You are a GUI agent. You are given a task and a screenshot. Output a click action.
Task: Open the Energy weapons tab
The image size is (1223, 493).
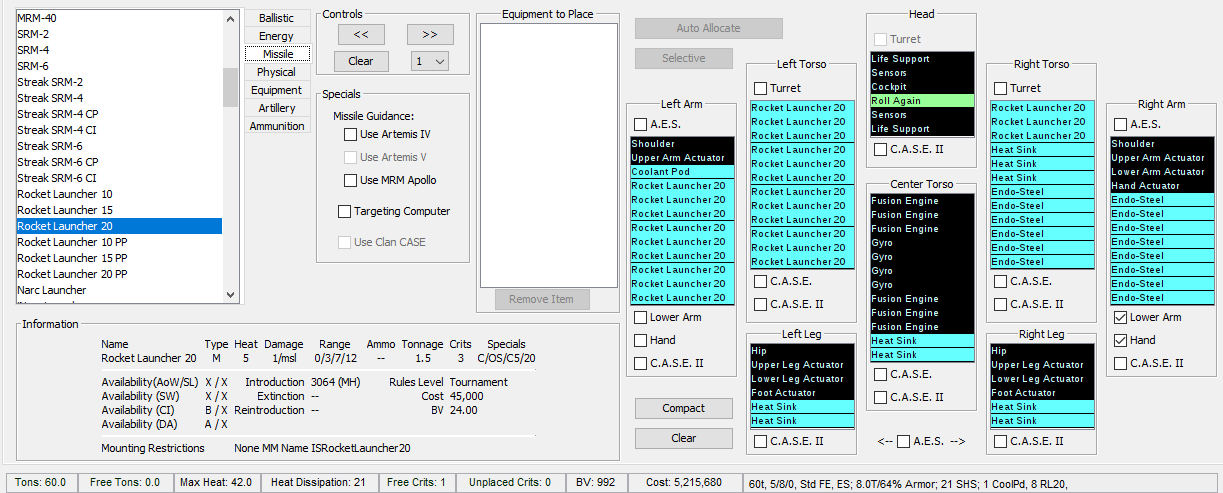[x=277, y=36]
